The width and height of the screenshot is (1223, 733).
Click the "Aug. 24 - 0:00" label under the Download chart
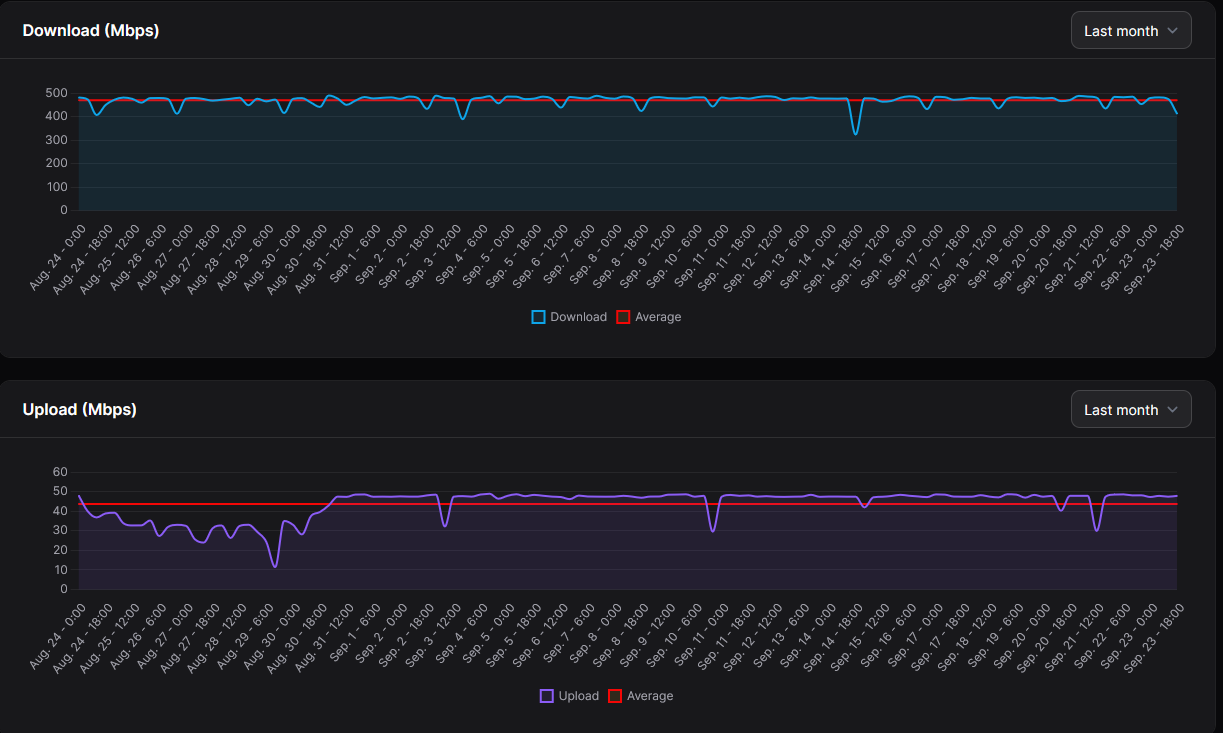pyautogui.click(x=55, y=258)
